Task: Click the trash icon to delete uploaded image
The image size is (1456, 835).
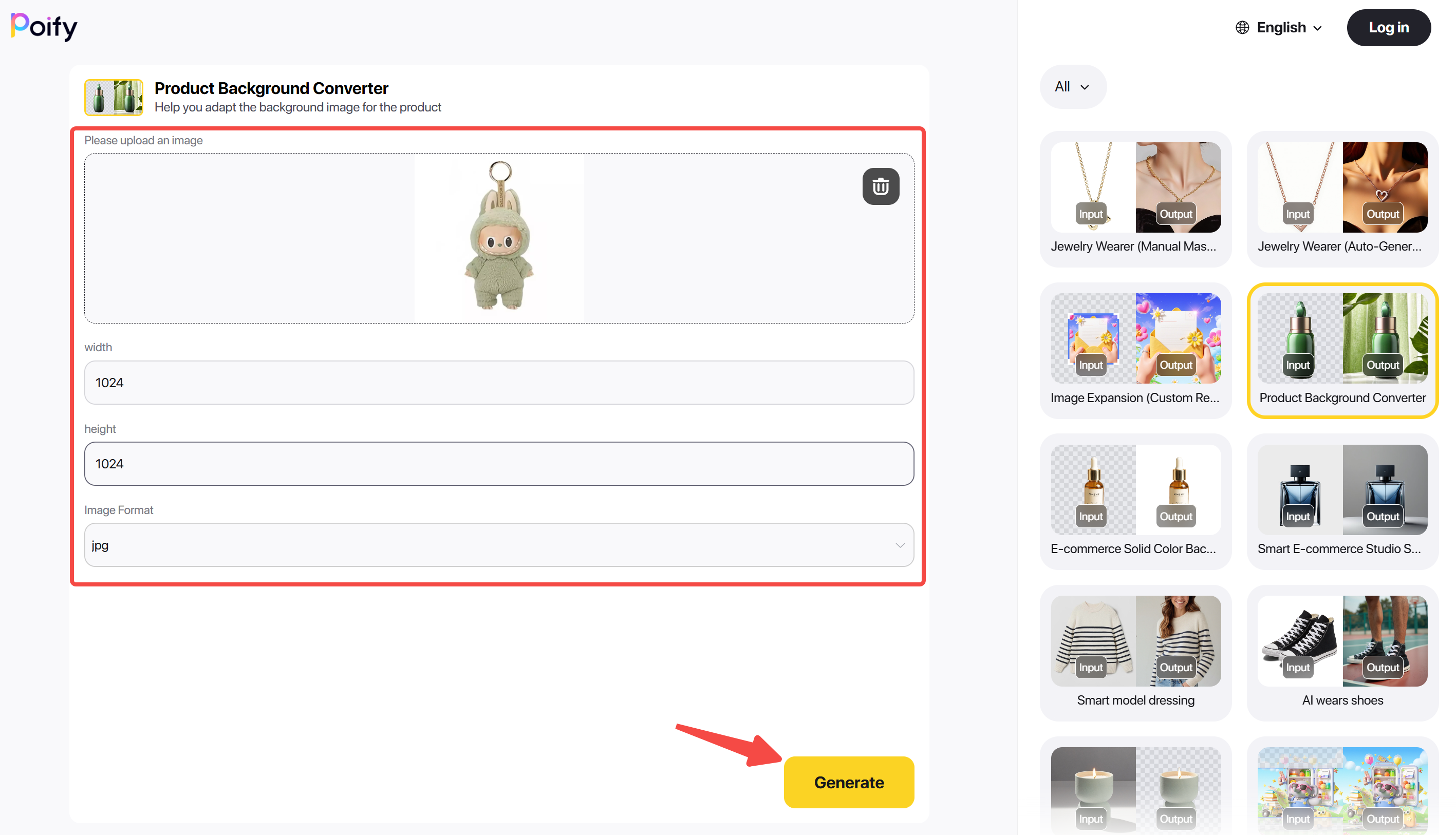Action: click(880, 186)
